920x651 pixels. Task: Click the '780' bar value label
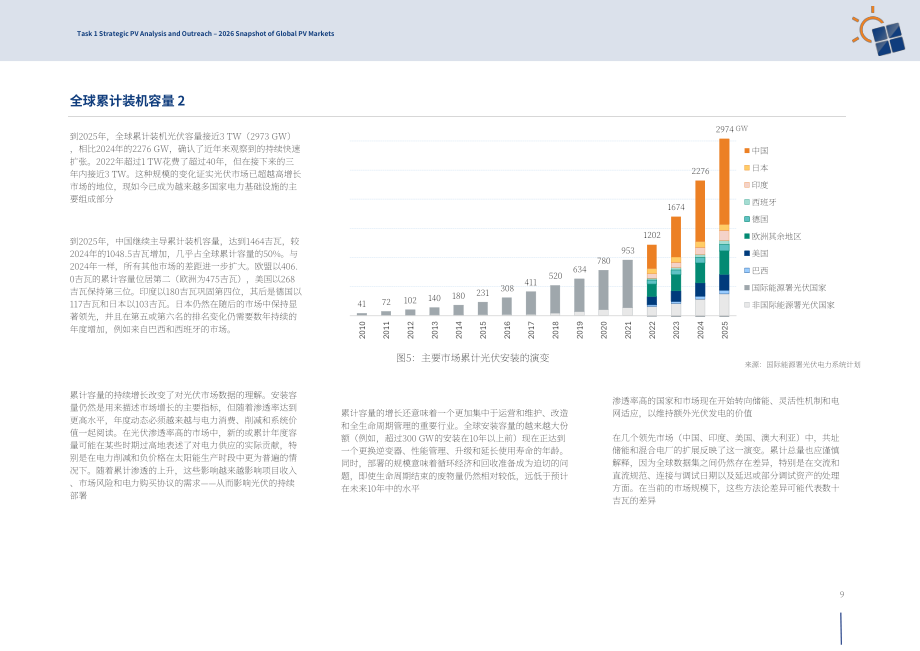pos(603,261)
